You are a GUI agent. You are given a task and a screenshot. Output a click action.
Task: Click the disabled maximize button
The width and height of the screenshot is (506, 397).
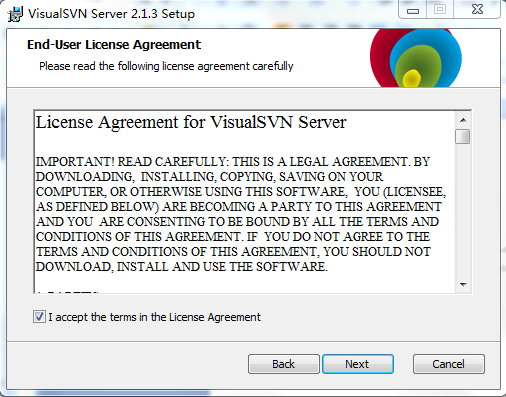(440, 10)
